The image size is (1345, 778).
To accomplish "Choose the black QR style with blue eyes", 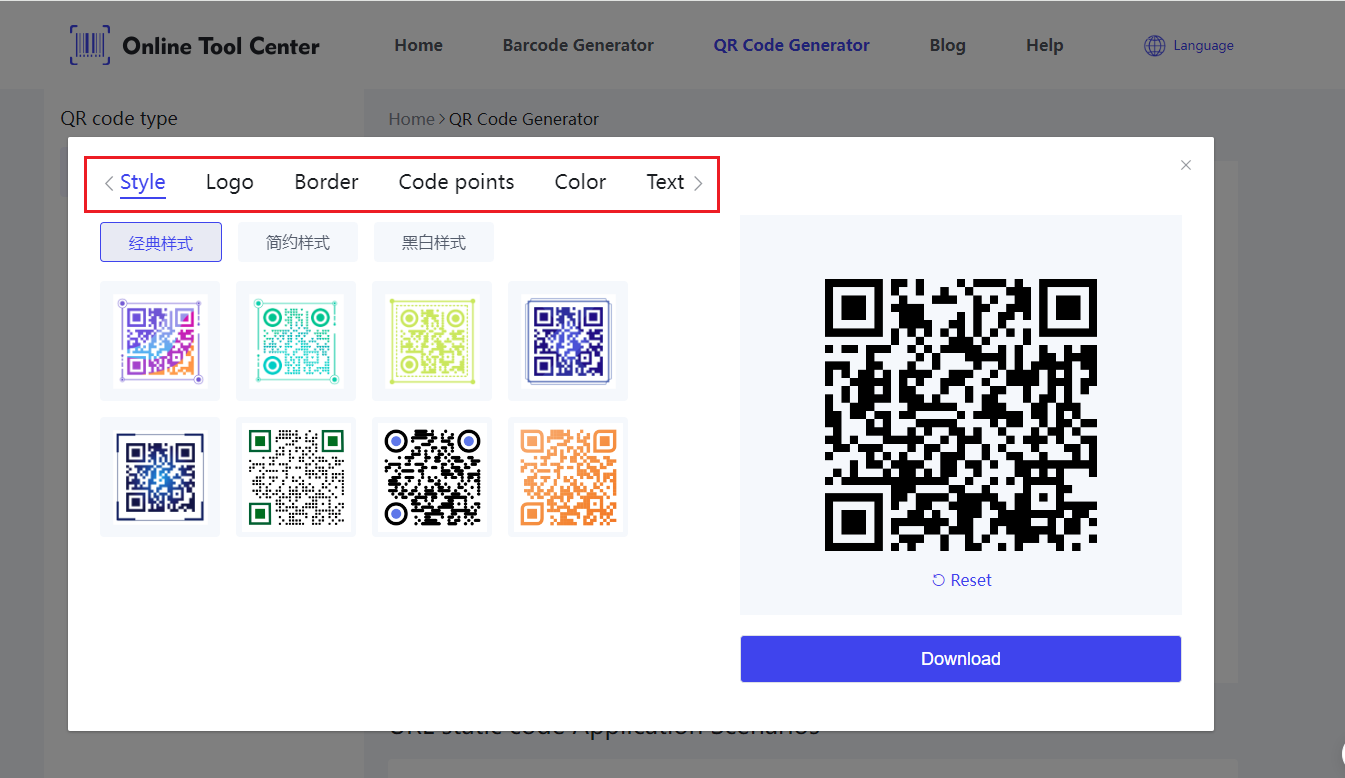I will pos(432,477).
